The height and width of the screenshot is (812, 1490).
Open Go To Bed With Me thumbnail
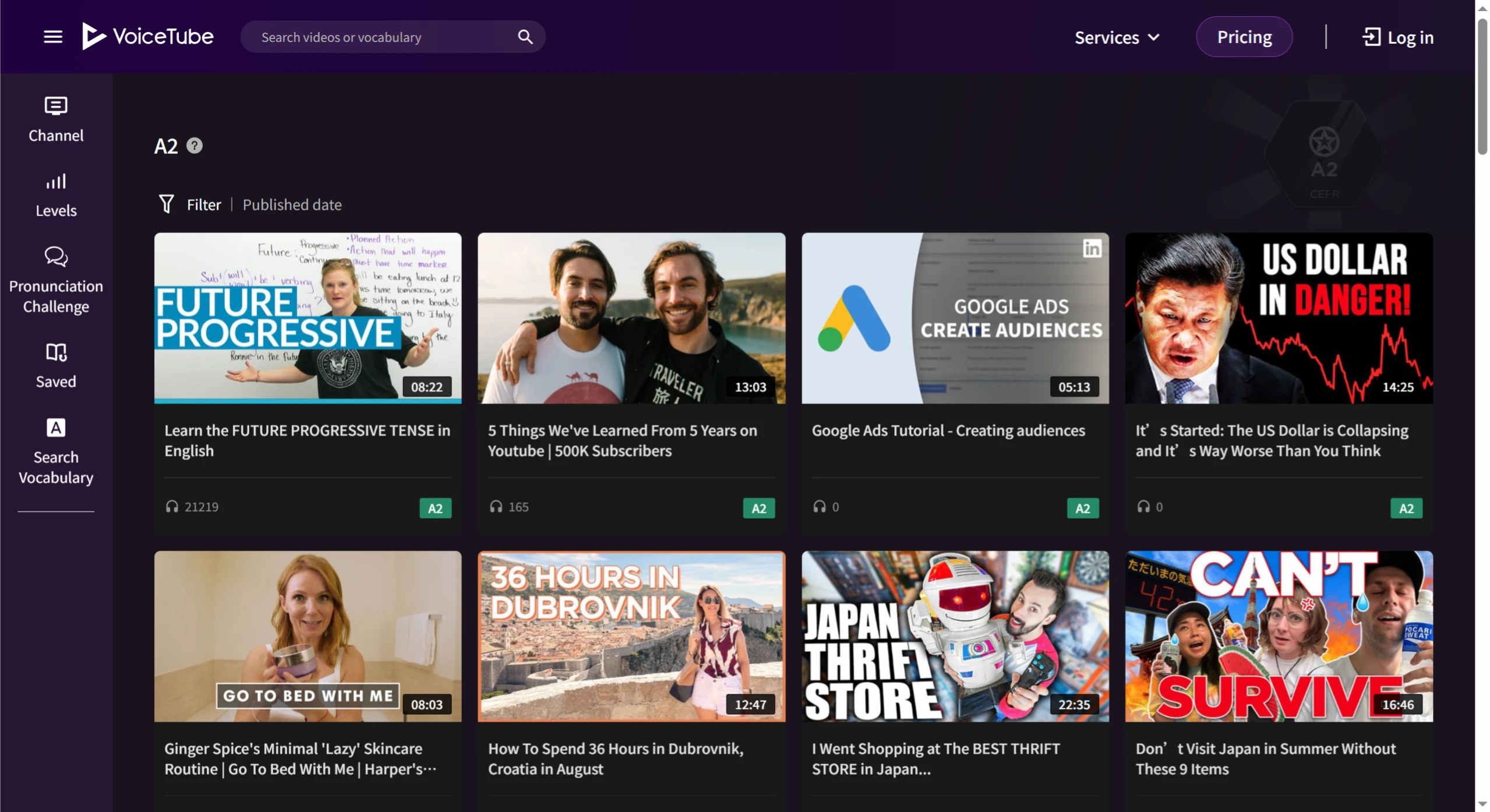pyautogui.click(x=308, y=636)
